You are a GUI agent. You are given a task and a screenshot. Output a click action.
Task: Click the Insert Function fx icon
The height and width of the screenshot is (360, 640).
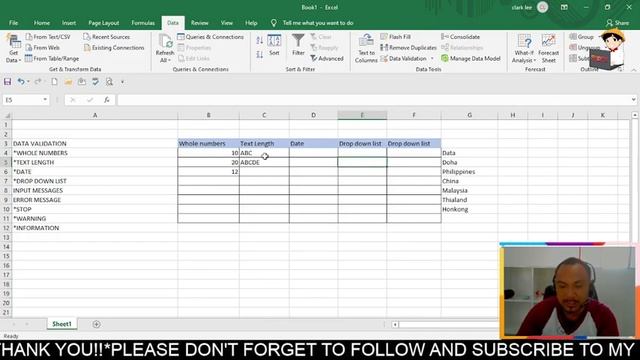coord(107,100)
